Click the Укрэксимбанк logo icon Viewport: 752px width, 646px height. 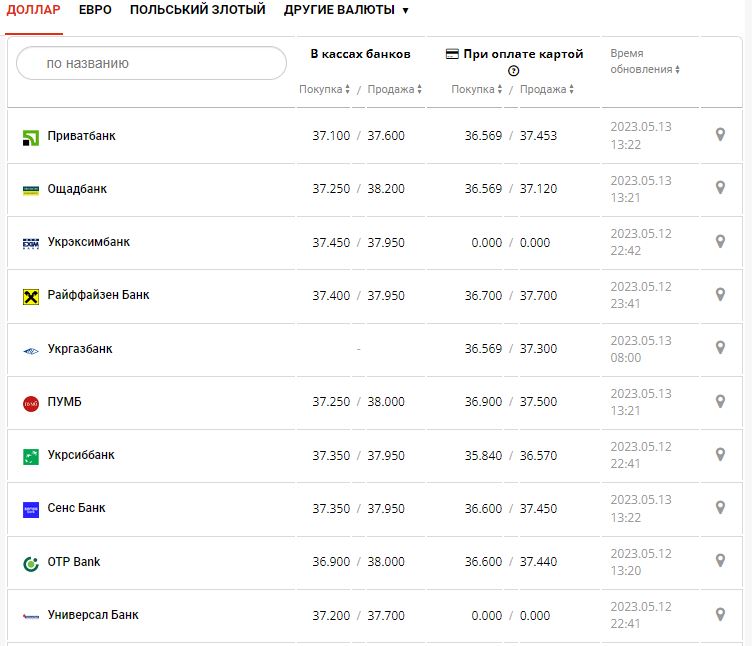pos(30,243)
